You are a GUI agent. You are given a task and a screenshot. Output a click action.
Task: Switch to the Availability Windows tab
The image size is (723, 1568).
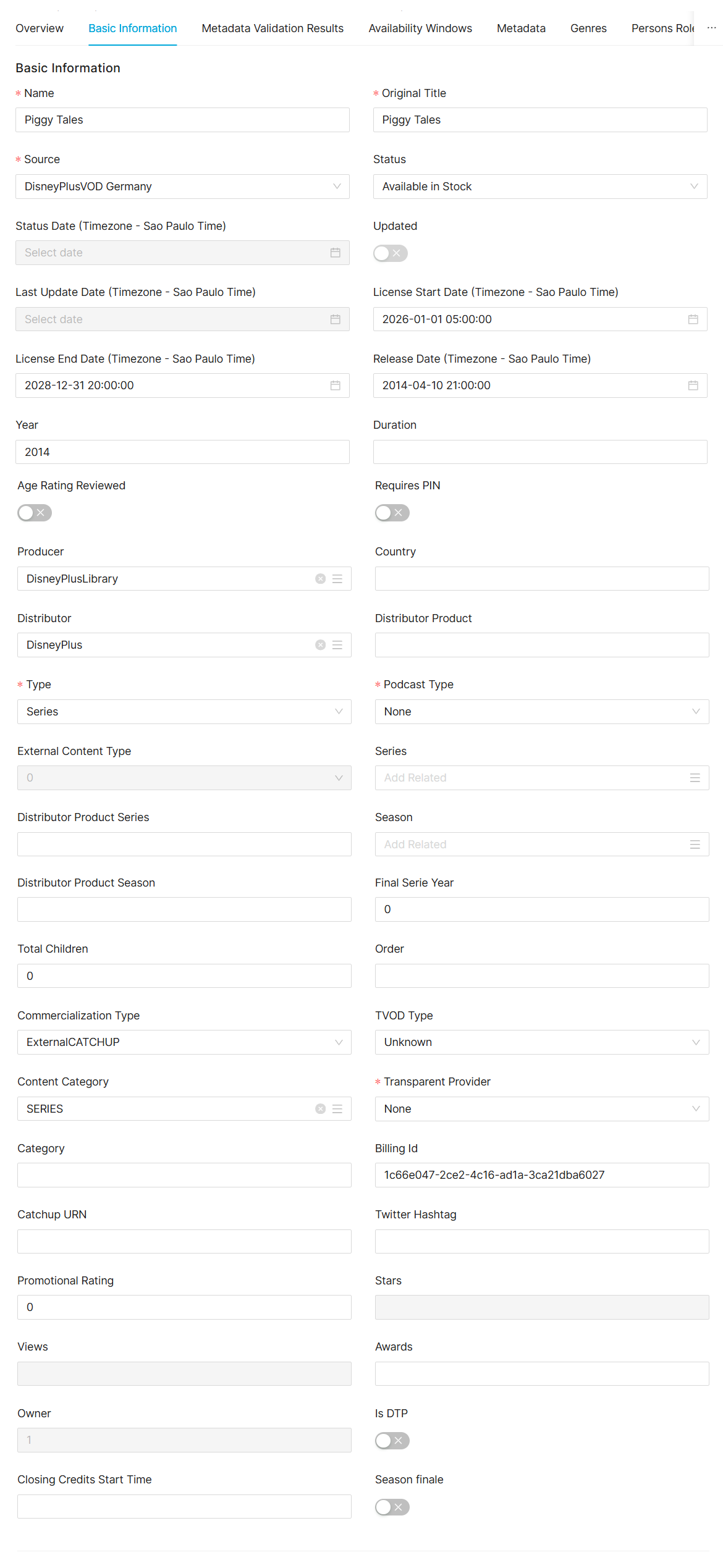[420, 28]
